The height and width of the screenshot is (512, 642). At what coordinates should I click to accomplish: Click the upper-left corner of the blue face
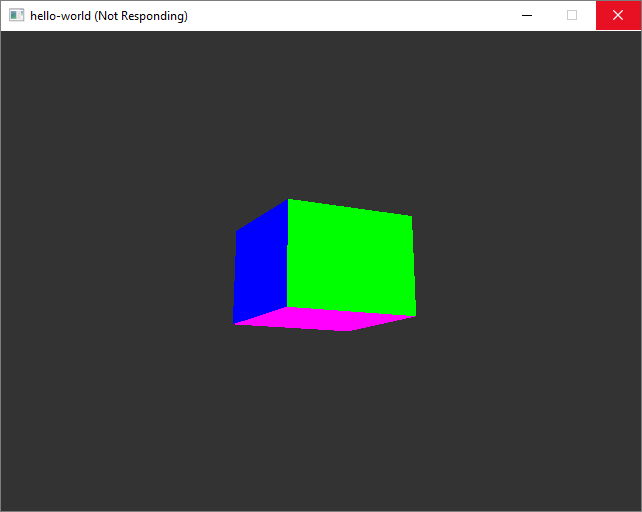[236, 232]
